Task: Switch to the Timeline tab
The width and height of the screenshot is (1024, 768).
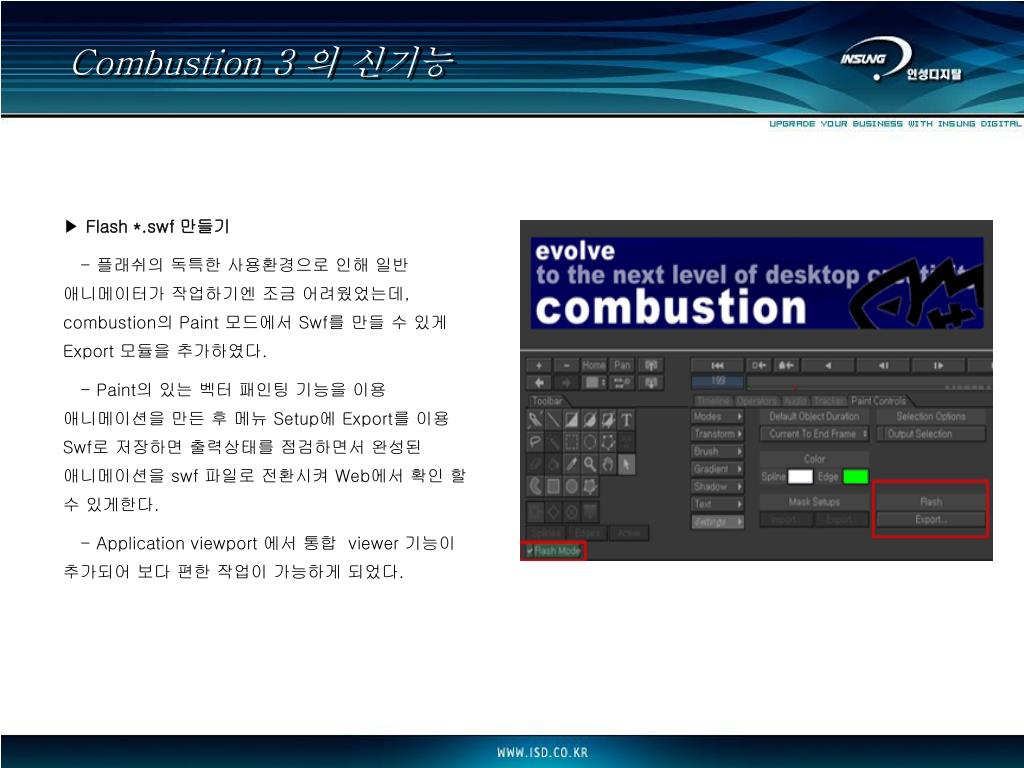Action: [713, 401]
